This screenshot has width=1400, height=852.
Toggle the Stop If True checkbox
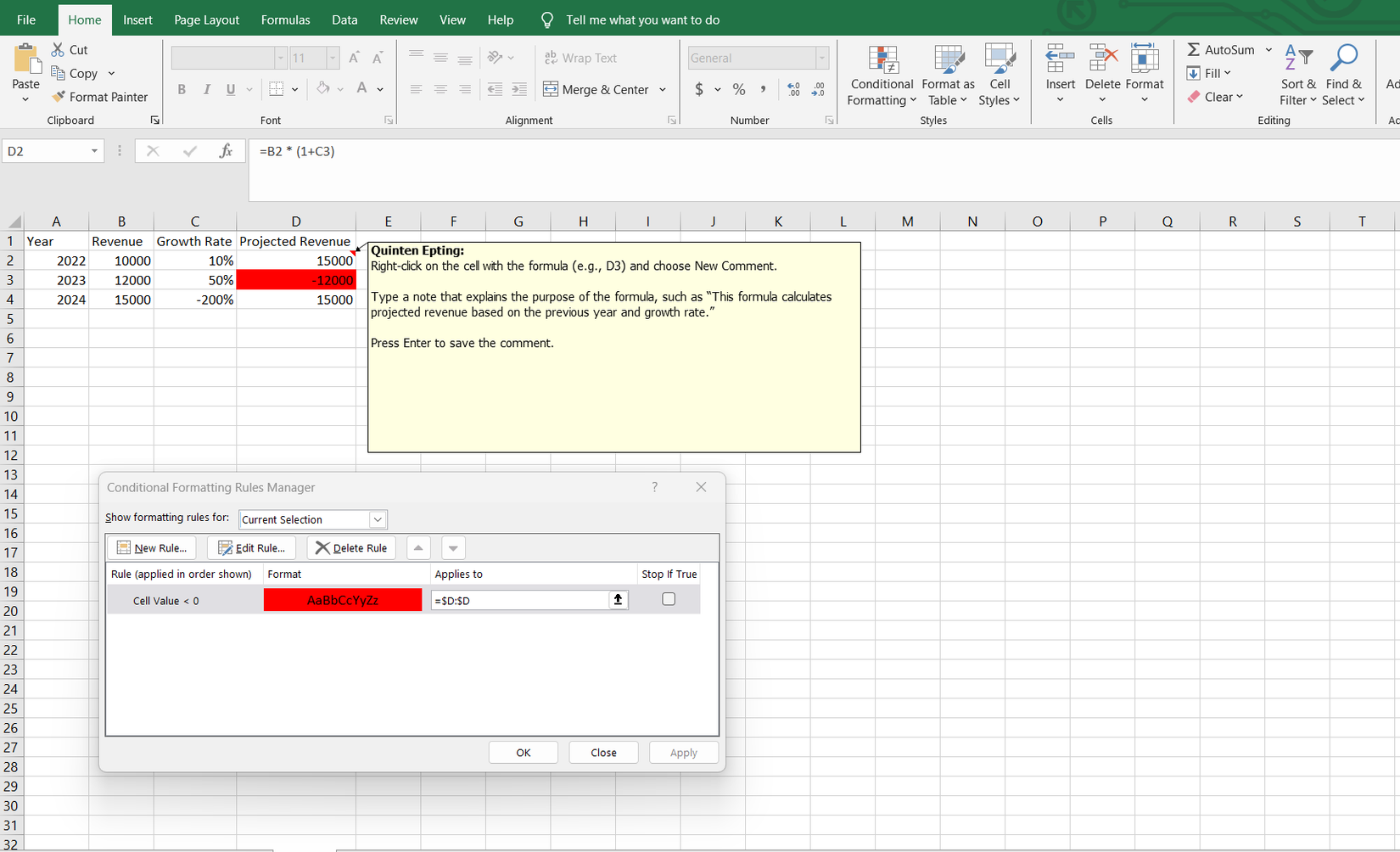669,599
